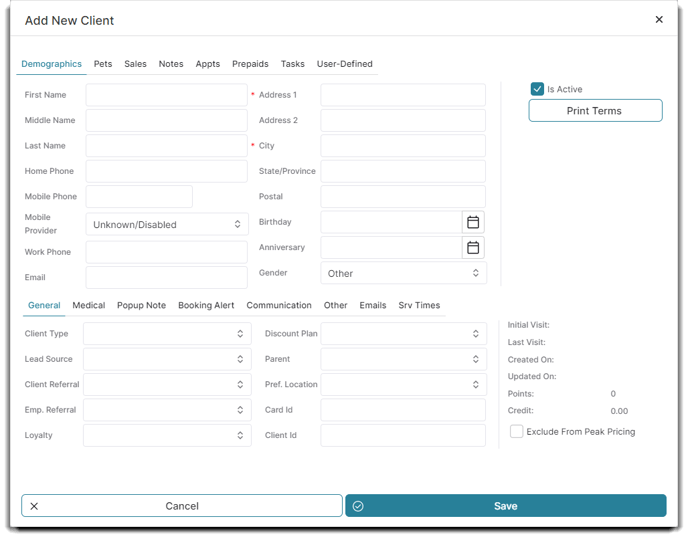688x547 pixels.
Task: Enable Exclude From Peak Pricing
Action: pyautogui.click(x=516, y=431)
